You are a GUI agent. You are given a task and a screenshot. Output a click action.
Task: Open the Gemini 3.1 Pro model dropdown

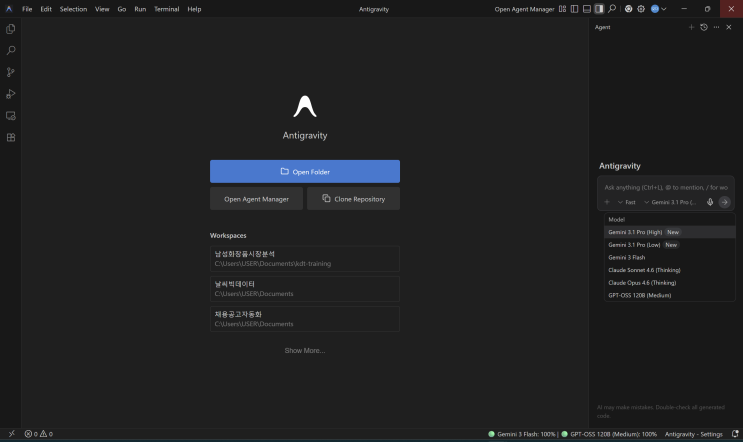pyautogui.click(x=670, y=202)
